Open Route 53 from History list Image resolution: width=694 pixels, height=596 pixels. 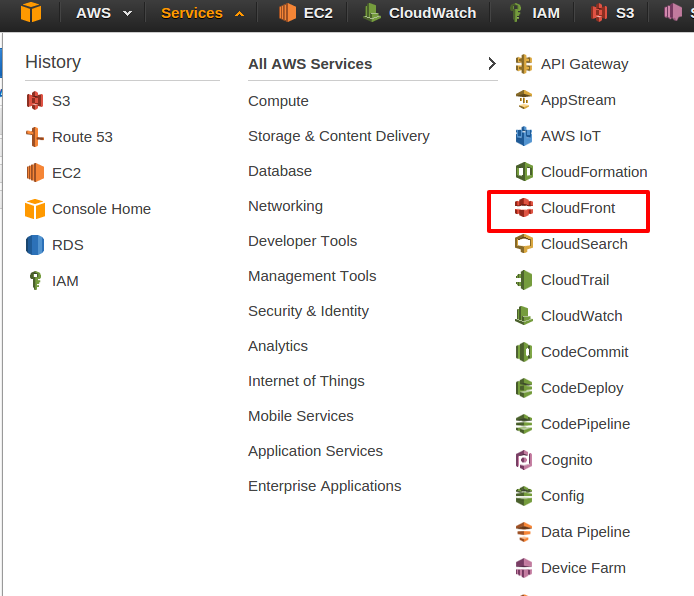pyautogui.click(x=82, y=137)
